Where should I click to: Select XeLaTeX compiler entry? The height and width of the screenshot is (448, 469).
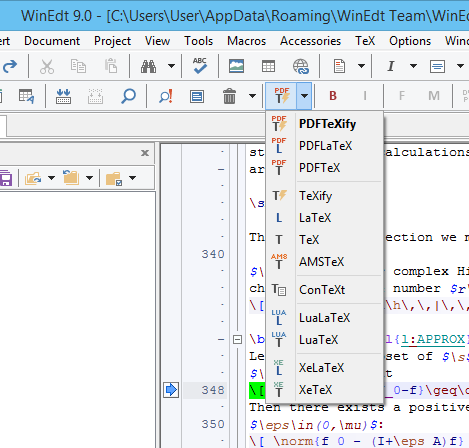[x=324, y=368]
